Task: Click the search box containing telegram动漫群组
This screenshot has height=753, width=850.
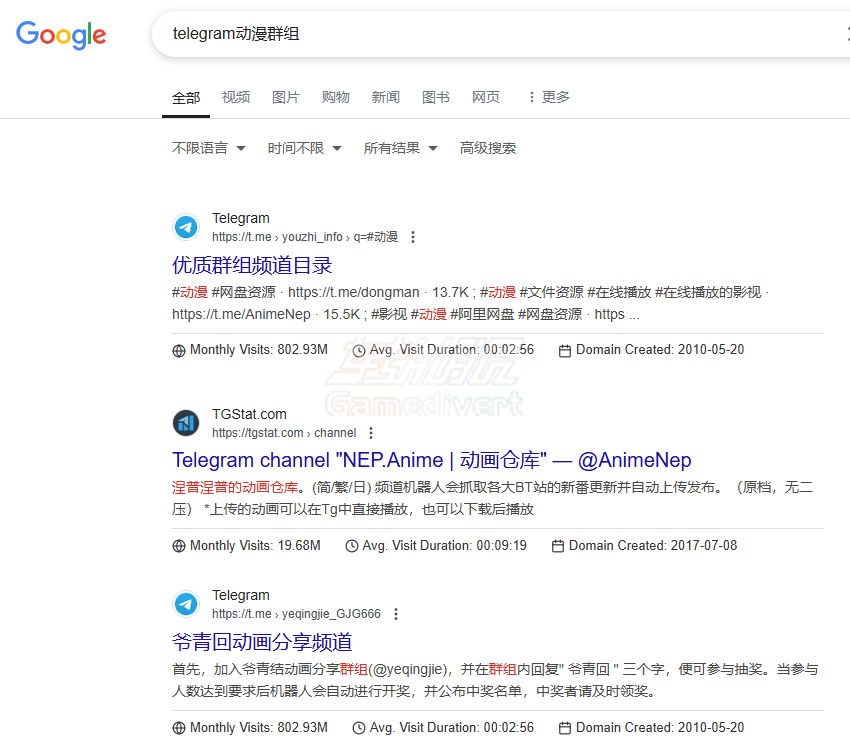Action: (x=500, y=34)
